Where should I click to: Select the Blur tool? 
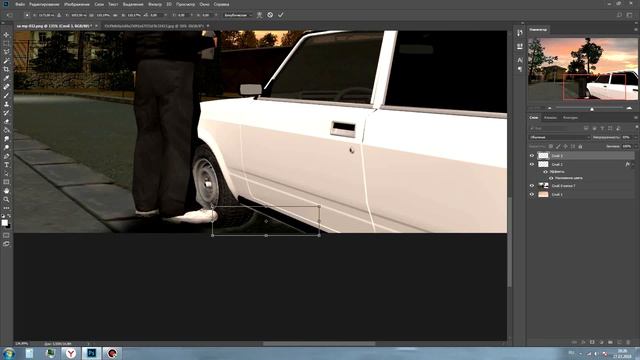click(6, 138)
